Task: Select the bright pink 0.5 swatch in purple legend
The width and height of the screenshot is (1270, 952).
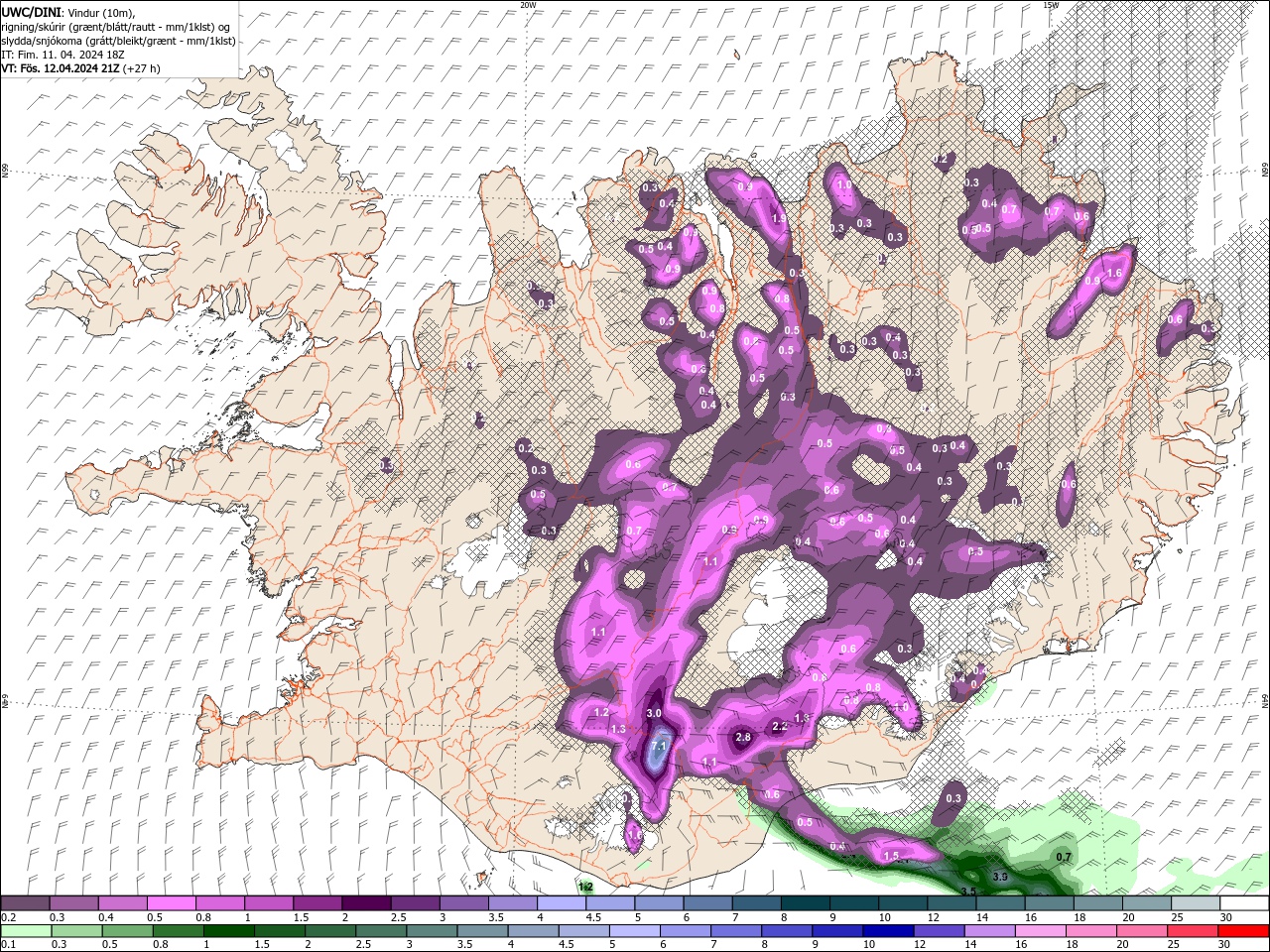Action: 171,903
